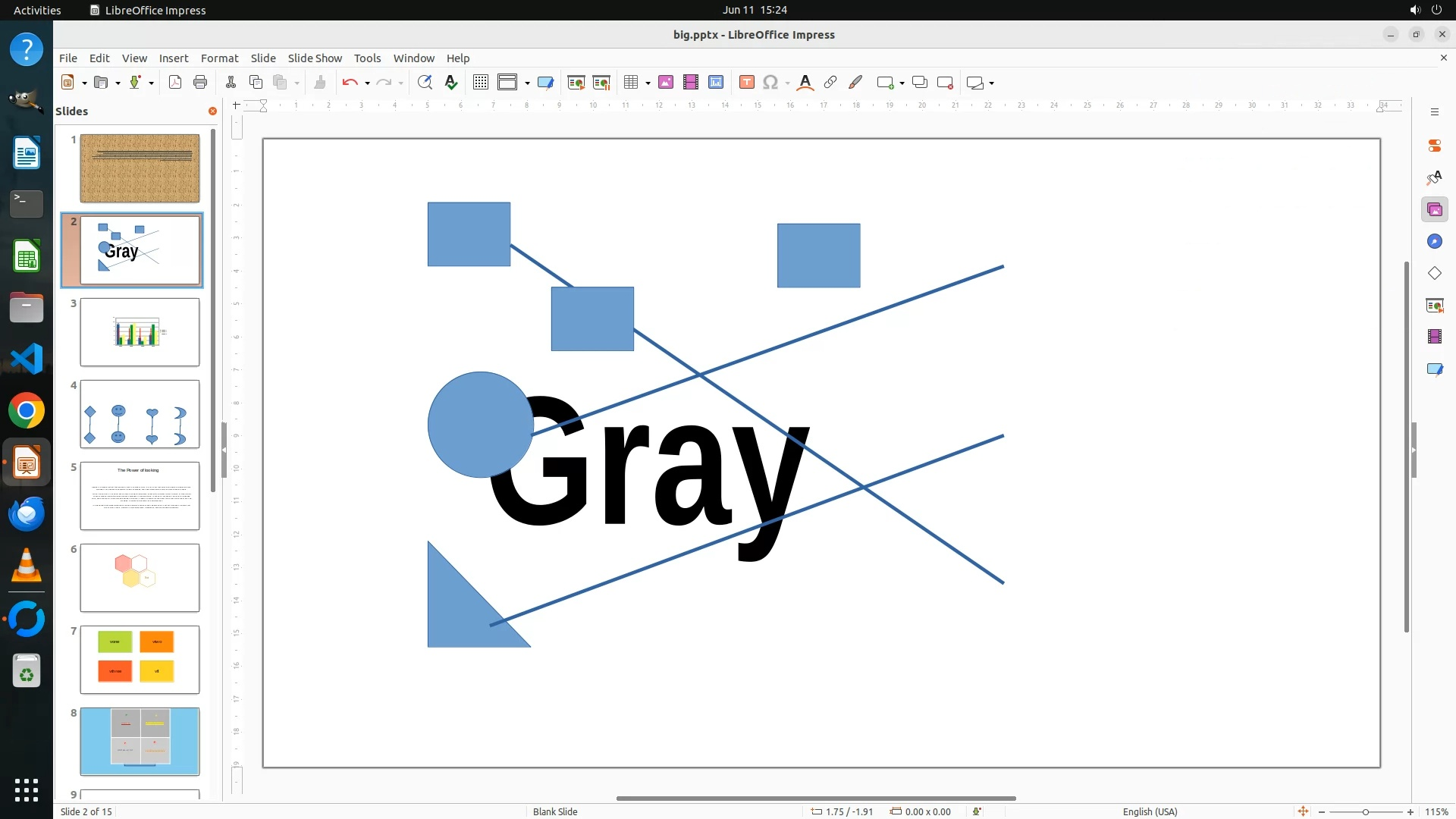
Task: Toggle Display Grid in the toolbar
Action: pos(480,83)
